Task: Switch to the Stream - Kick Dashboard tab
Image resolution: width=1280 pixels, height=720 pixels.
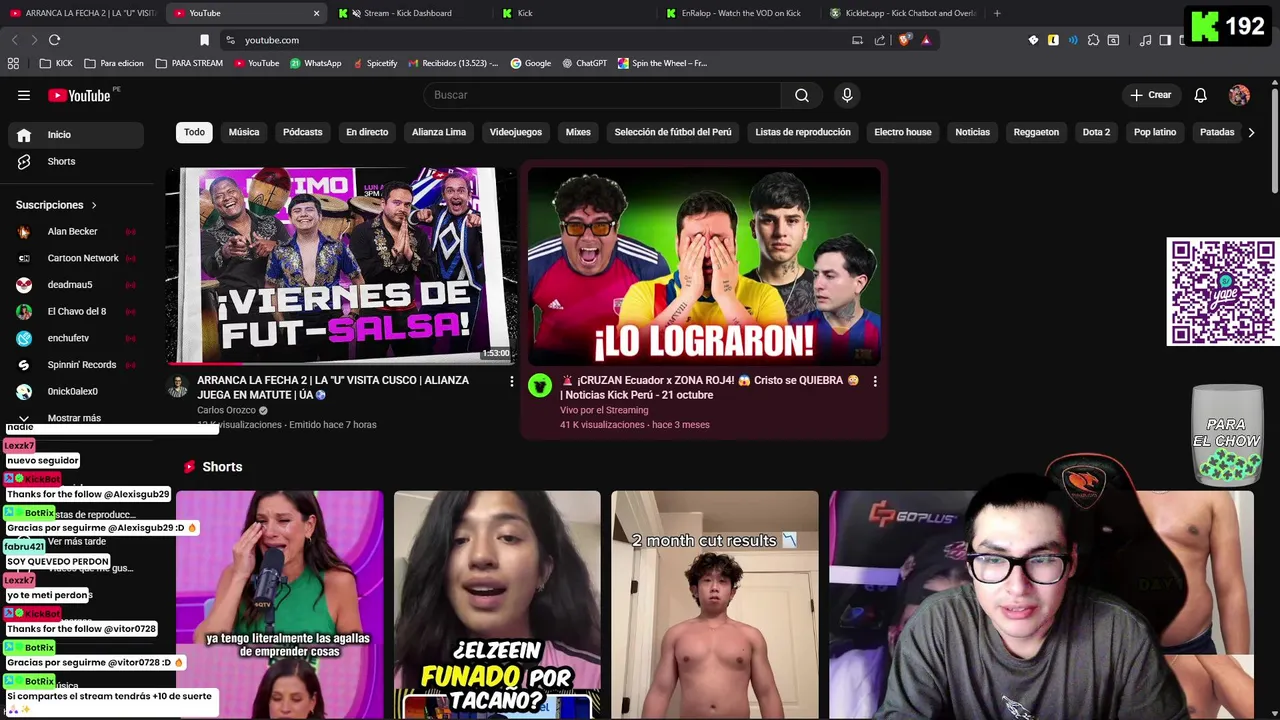Action: tap(408, 13)
